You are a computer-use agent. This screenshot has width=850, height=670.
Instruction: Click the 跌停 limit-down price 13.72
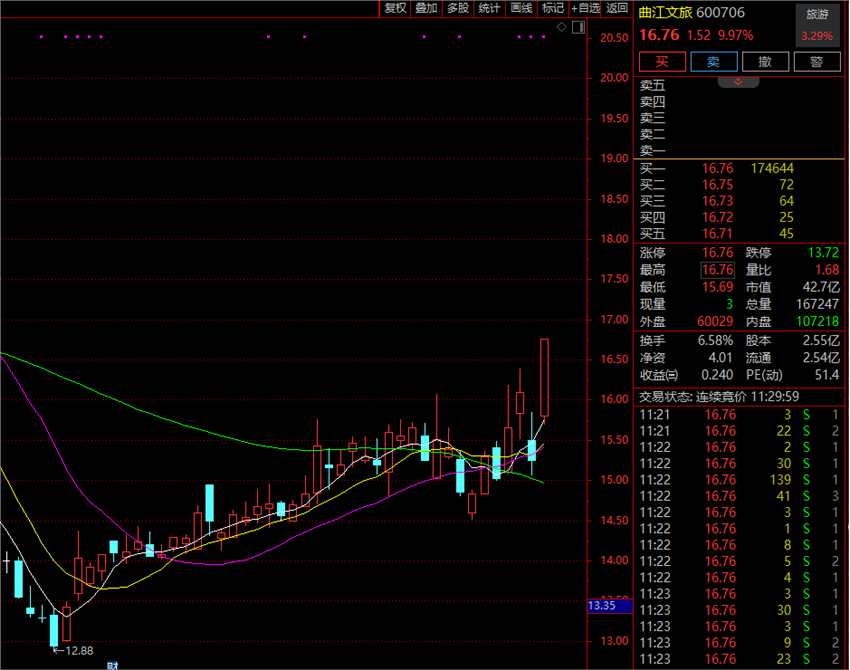click(823, 253)
